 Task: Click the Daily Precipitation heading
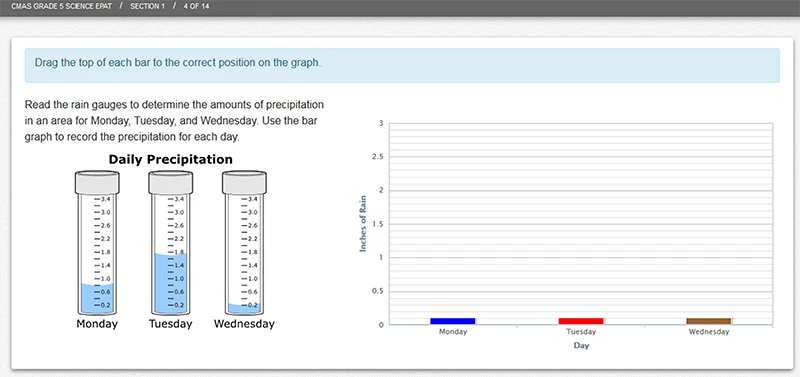170,160
